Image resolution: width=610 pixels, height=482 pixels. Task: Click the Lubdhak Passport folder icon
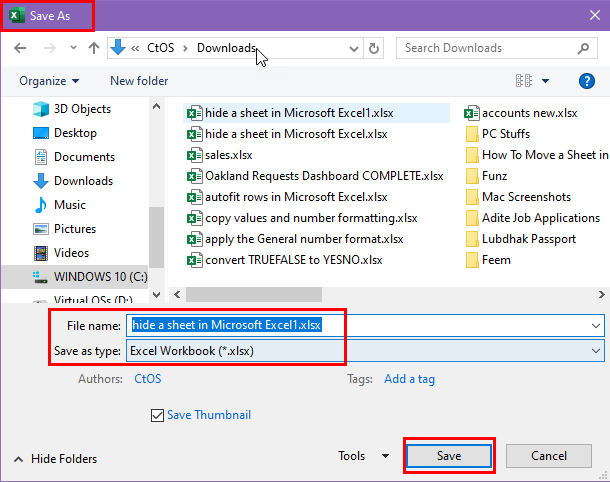pos(472,239)
